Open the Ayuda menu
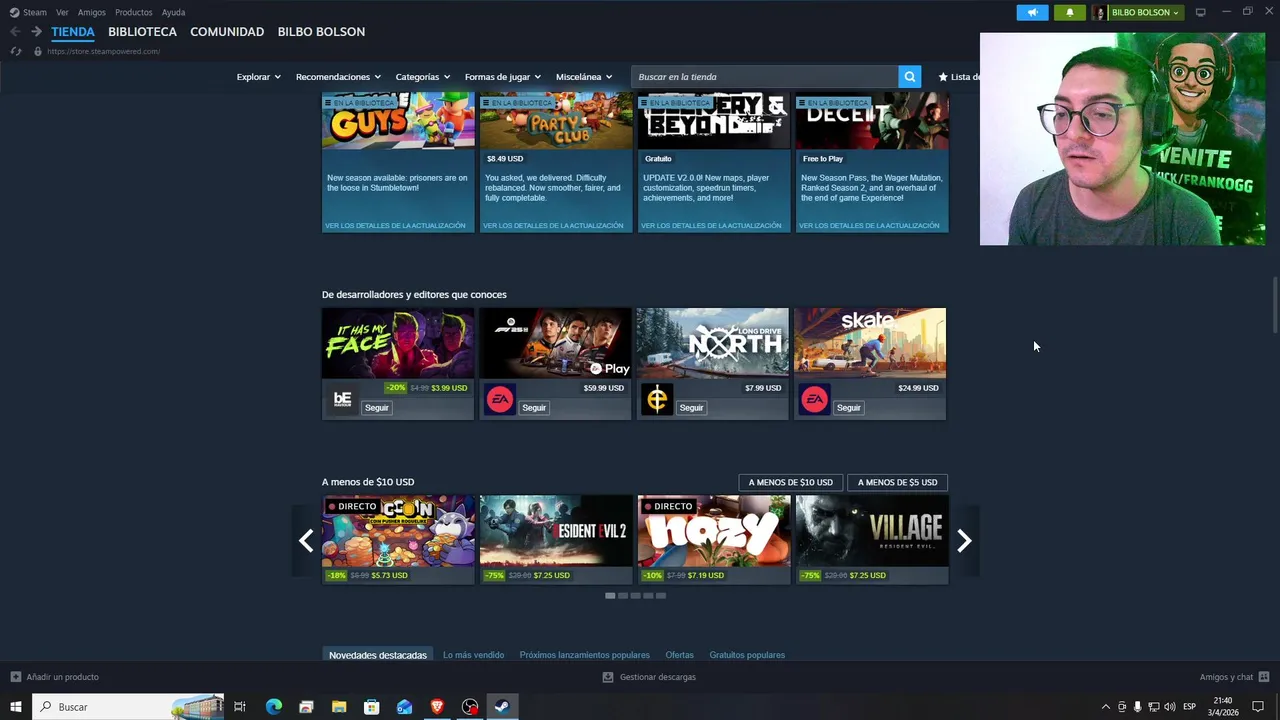Image resolution: width=1280 pixels, height=720 pixels. tap(173, 13)
